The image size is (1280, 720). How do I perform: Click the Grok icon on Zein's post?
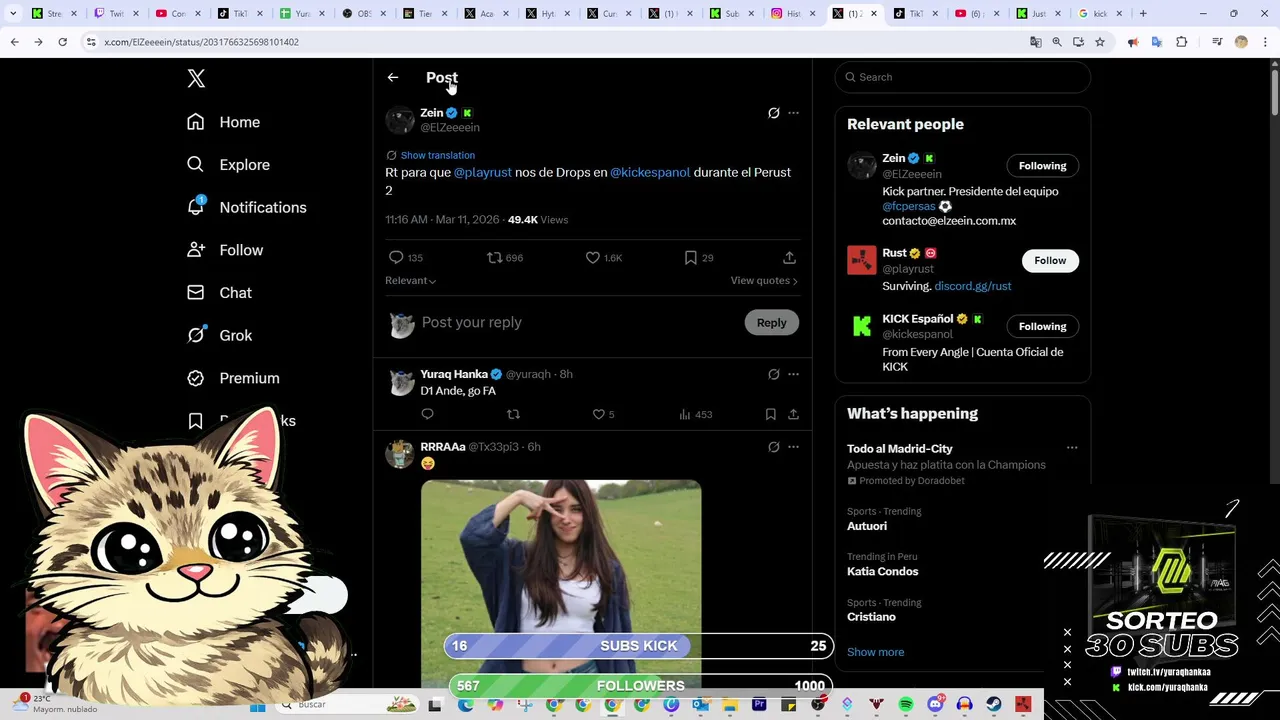click(x=773, y=113)
